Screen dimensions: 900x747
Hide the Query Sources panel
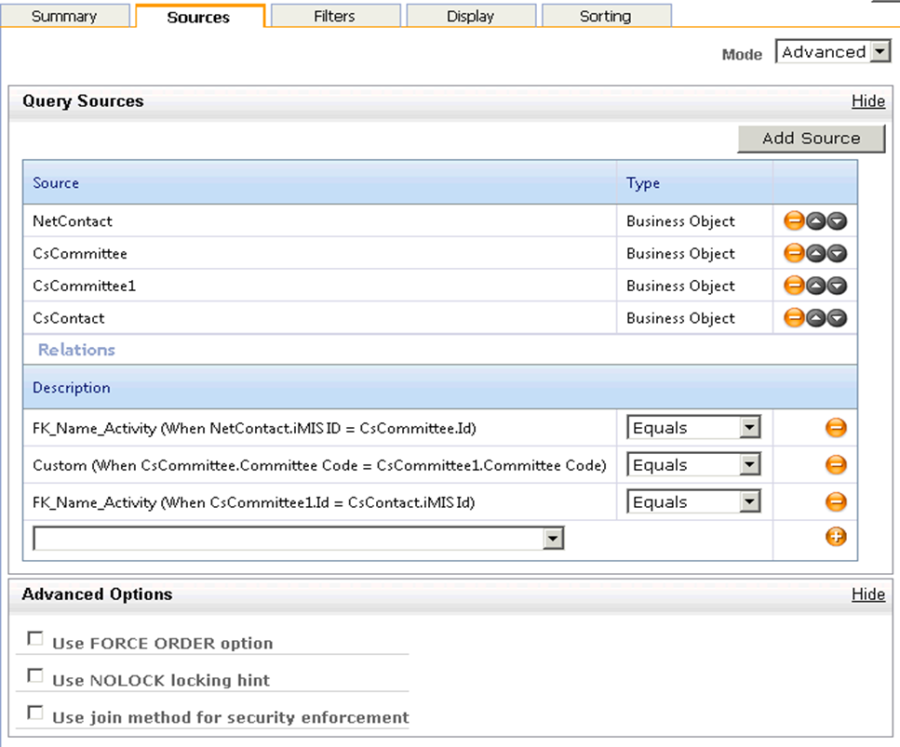click(868, 101)
